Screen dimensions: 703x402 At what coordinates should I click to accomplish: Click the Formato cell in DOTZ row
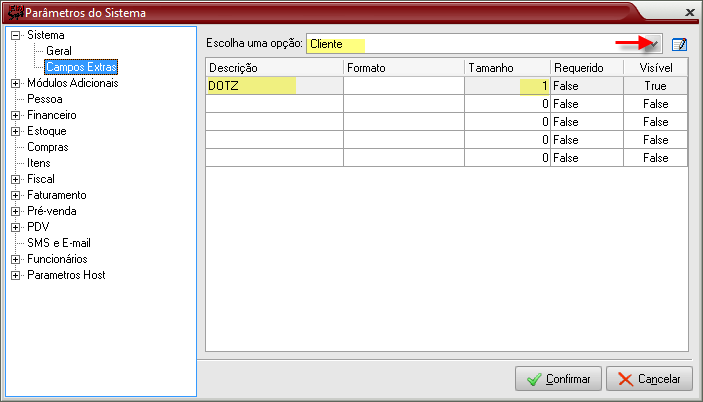pos(404,86)
